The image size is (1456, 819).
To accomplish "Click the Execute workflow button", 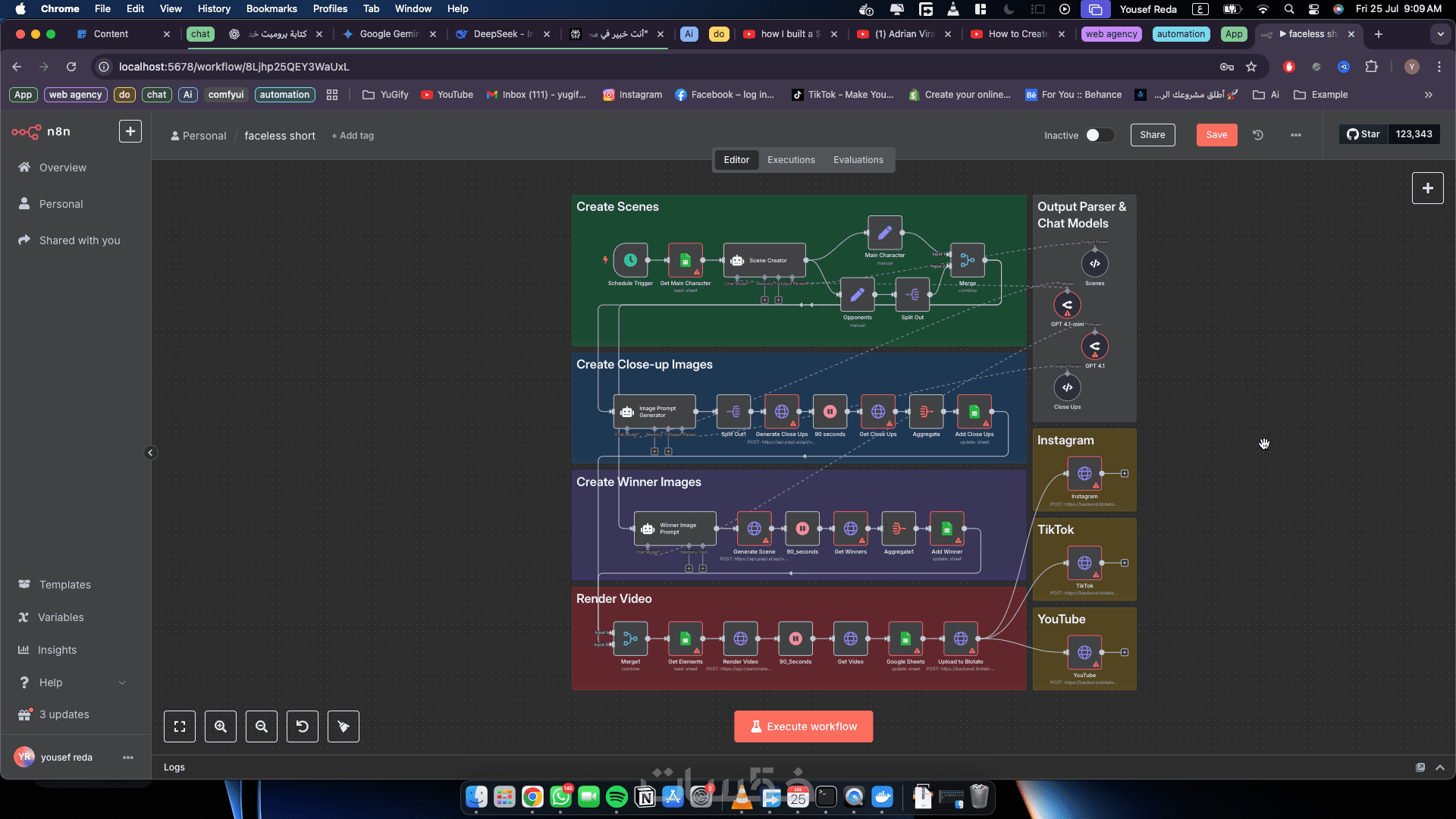I will pos(803,726).
